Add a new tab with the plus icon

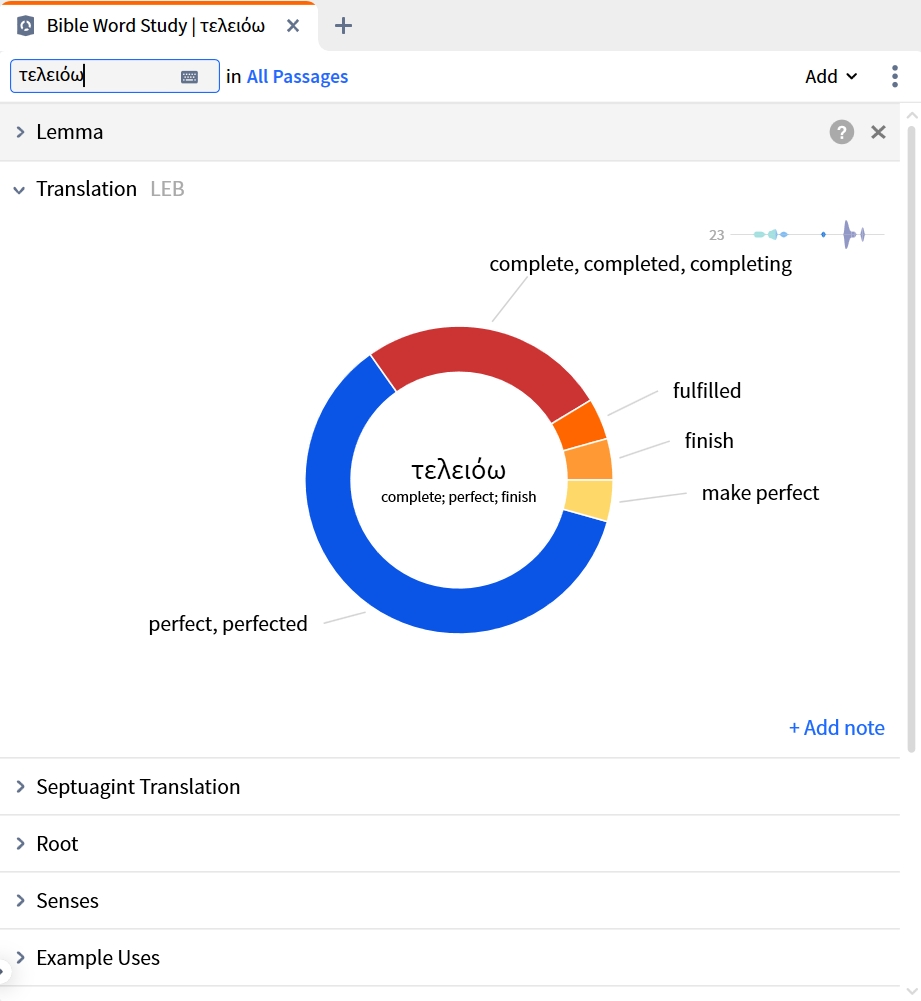[343, 26]
